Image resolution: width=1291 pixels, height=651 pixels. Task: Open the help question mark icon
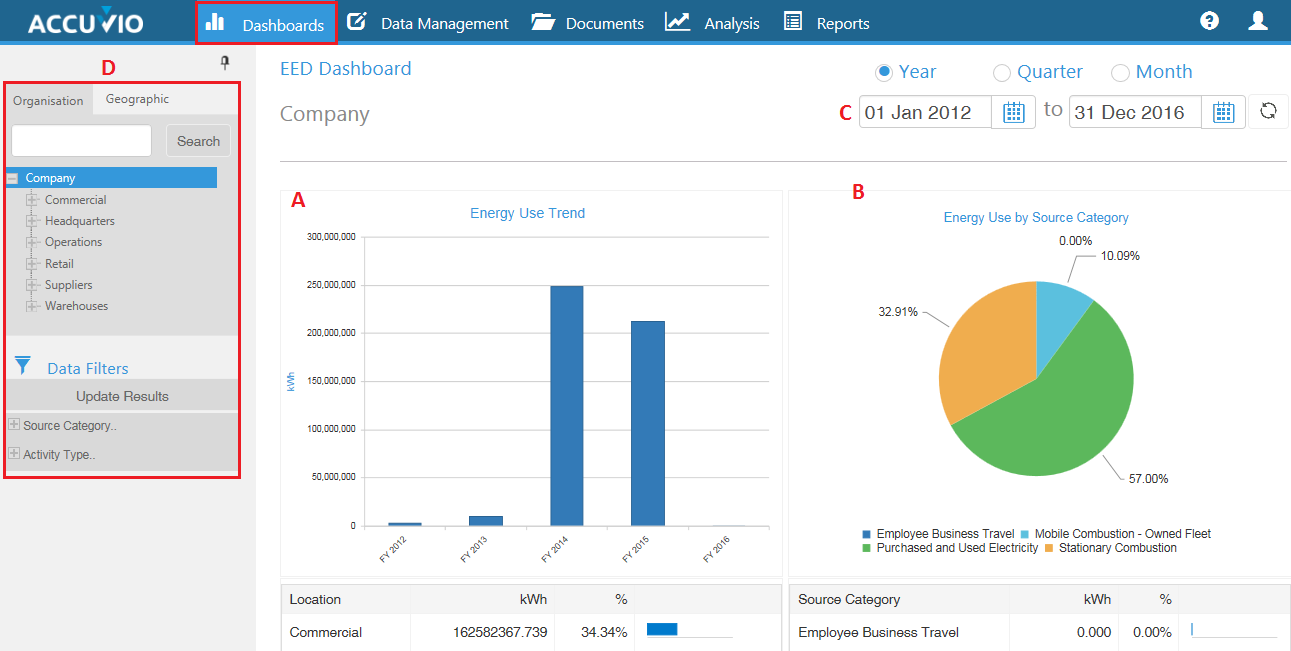pyautogui.click(x=1209, y=20)
